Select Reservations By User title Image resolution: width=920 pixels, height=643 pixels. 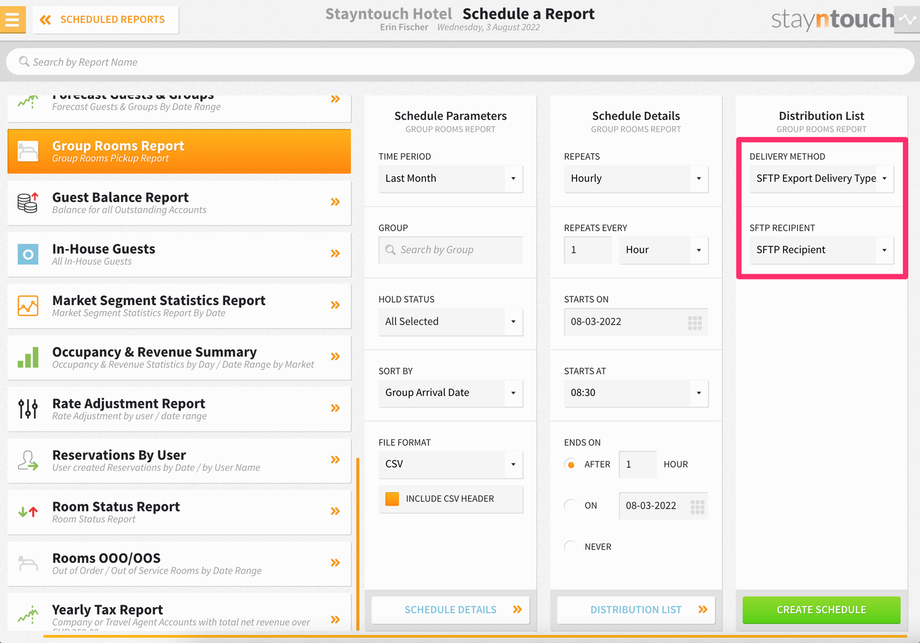click(x=119, y=455)
